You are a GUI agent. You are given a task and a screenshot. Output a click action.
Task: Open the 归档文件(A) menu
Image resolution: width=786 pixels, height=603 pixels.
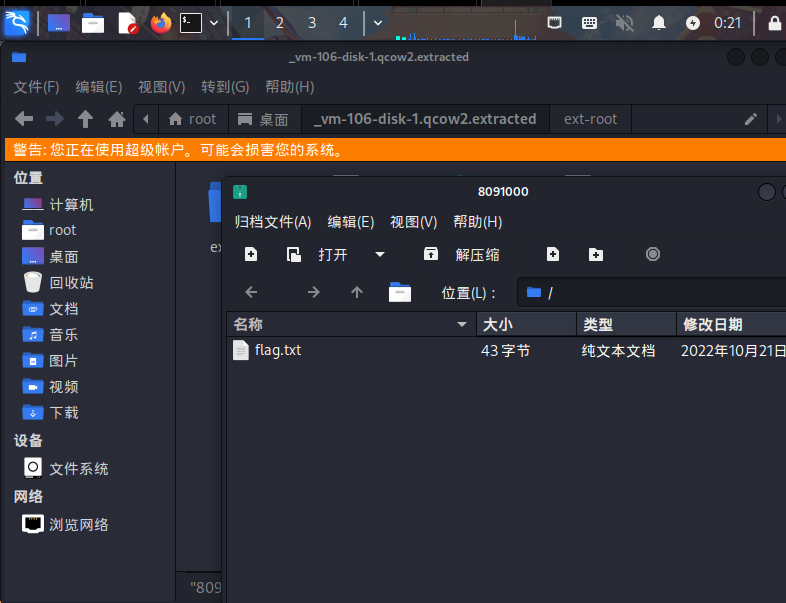tap(272, 221)
